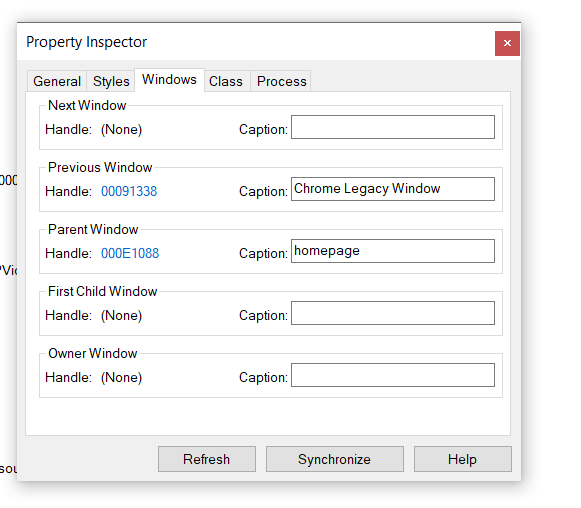Follow Previous Window handle 00091338 link
The image size is (581, 508).
[x=129, y=191]
